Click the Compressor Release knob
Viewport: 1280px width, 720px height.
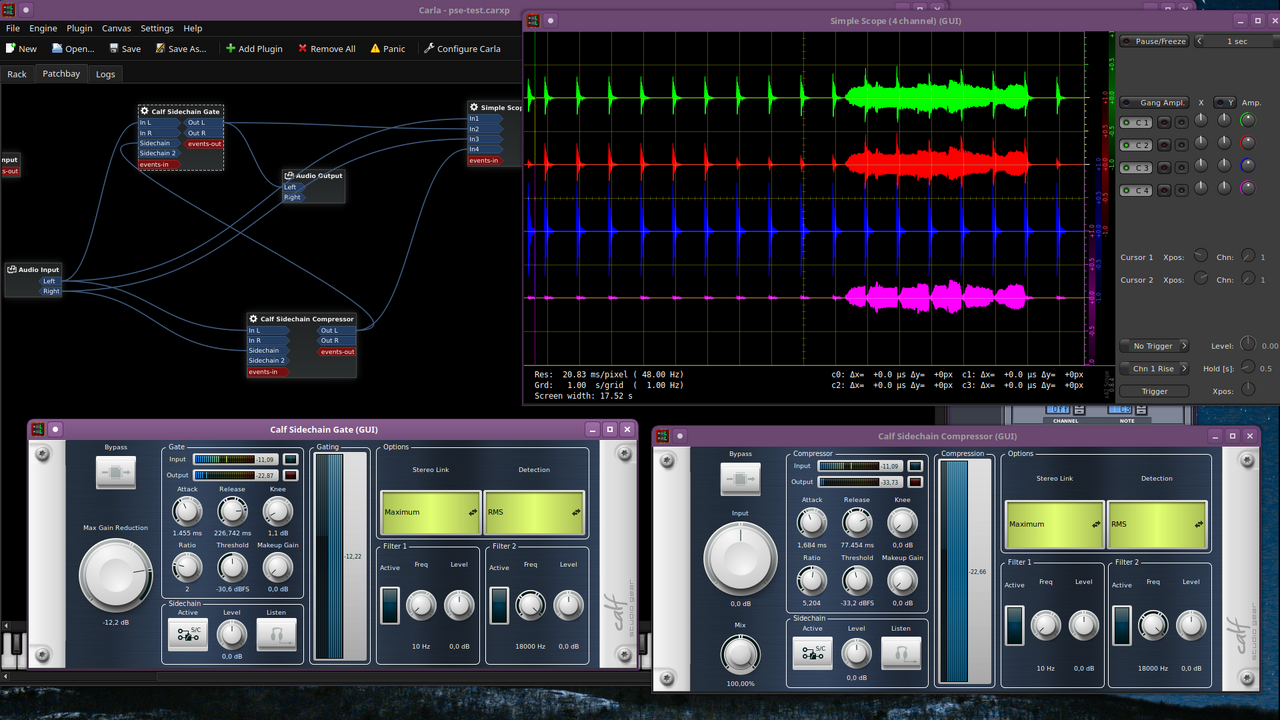857,523
